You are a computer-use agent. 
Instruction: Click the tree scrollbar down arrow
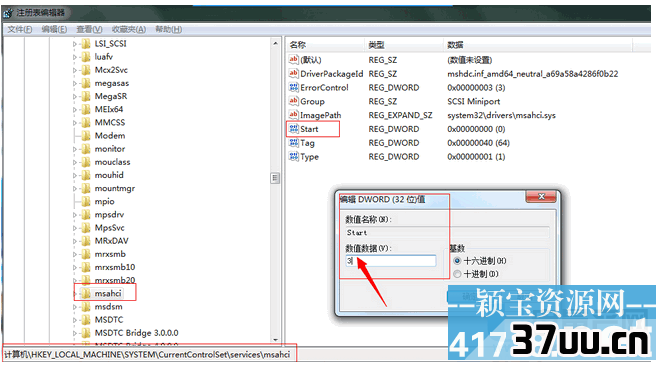pos(275,340)
